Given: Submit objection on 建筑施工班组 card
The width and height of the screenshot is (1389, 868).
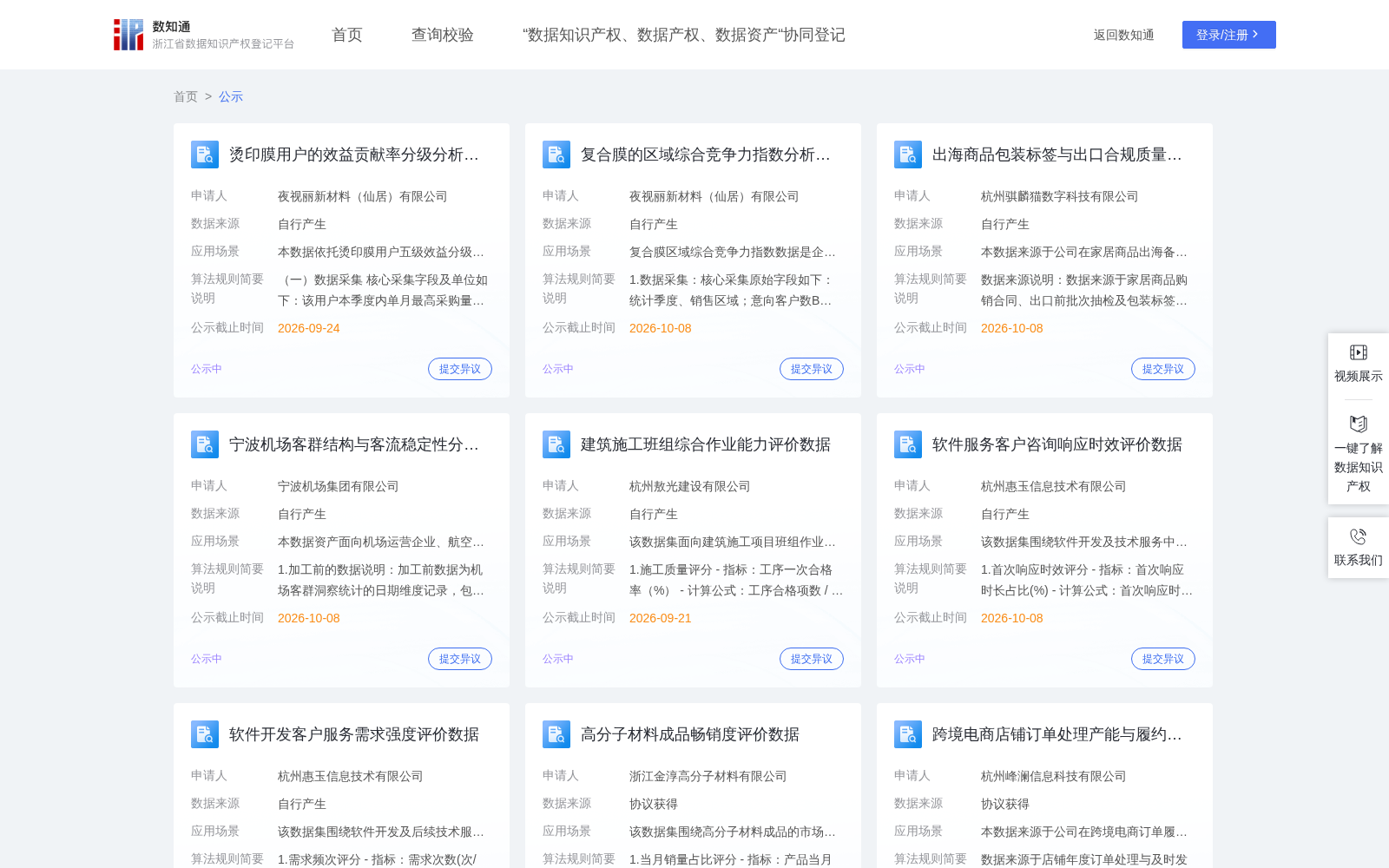Looking at the screenshot, I should click(x=812, y=659).
